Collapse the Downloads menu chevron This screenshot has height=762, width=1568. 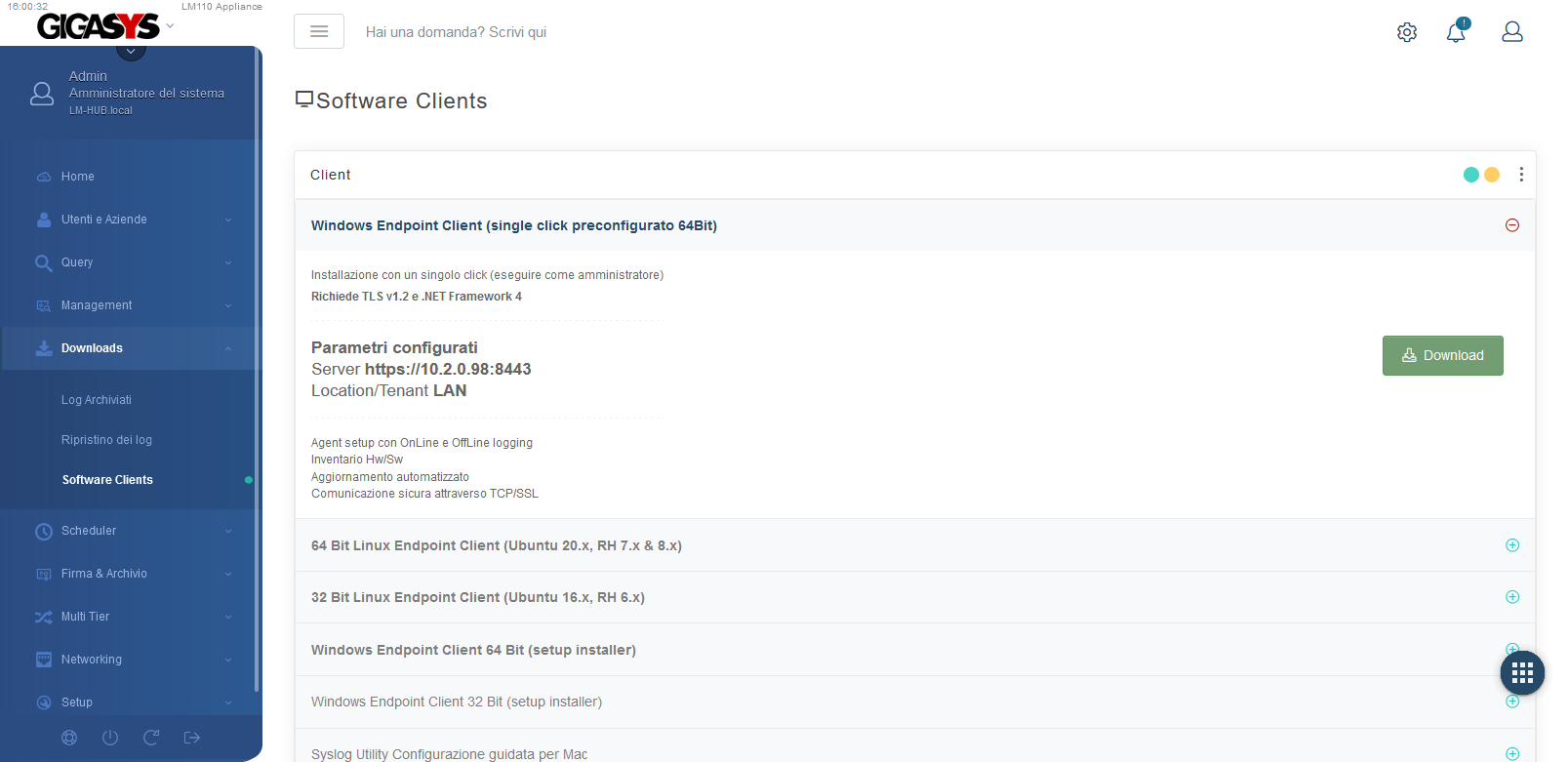pyautogui.click(x=228, y=348)
